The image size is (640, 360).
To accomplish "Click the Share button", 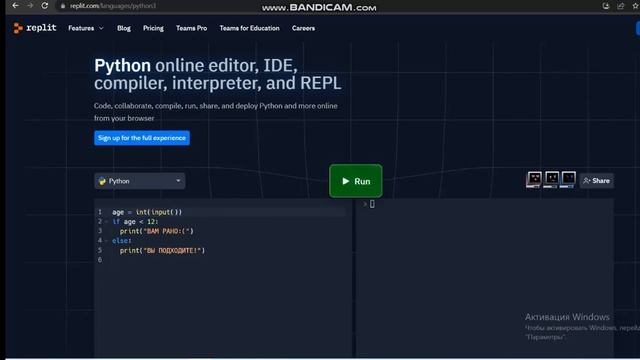I will (596, 181).
